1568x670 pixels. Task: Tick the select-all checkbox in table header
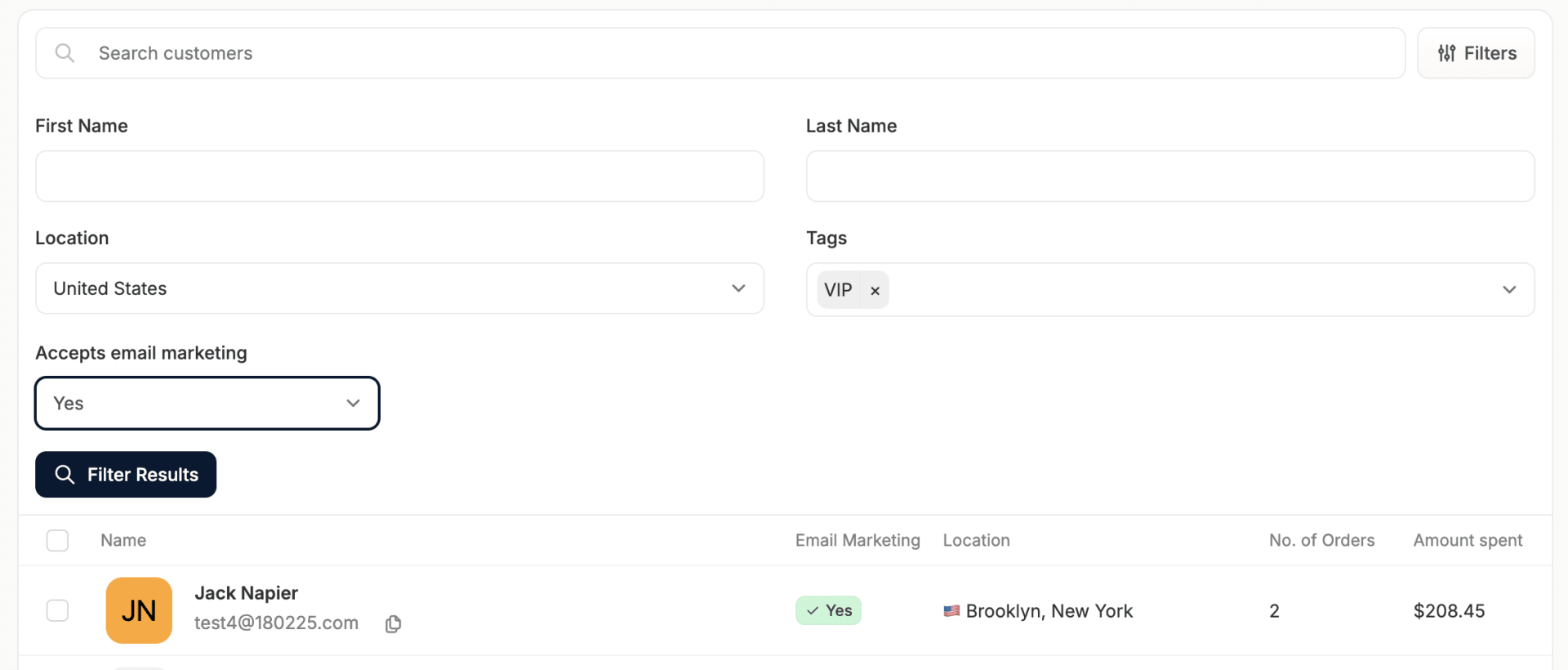[57, 540]
